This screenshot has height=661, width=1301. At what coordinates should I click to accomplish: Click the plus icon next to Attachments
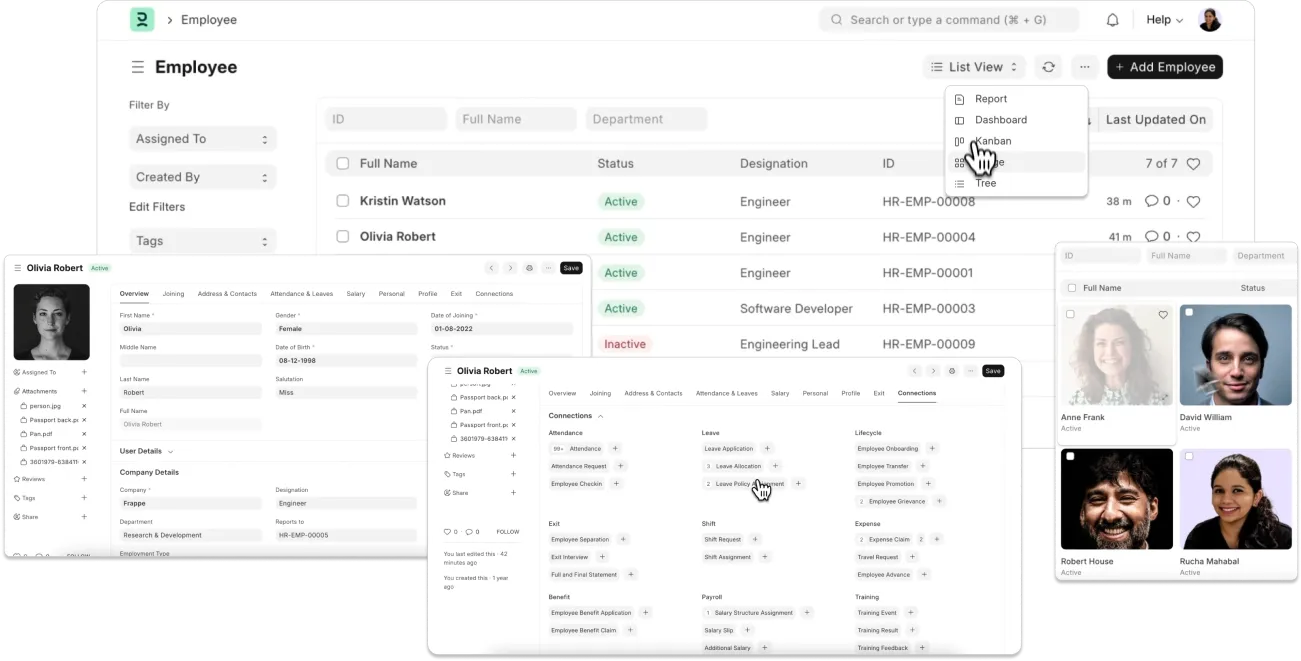[x=84, y=391]
